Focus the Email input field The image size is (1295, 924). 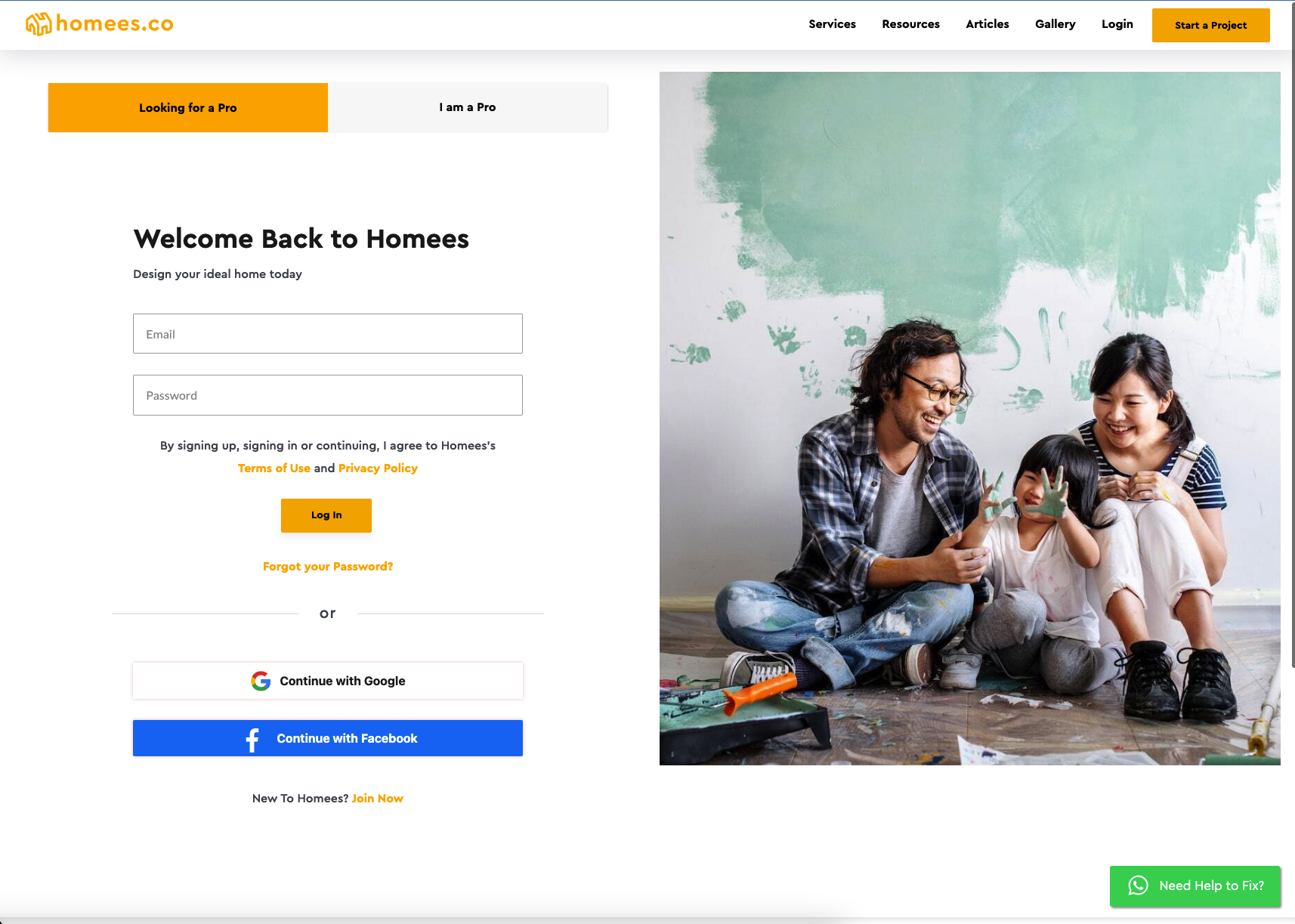click(x=328, y=334)
